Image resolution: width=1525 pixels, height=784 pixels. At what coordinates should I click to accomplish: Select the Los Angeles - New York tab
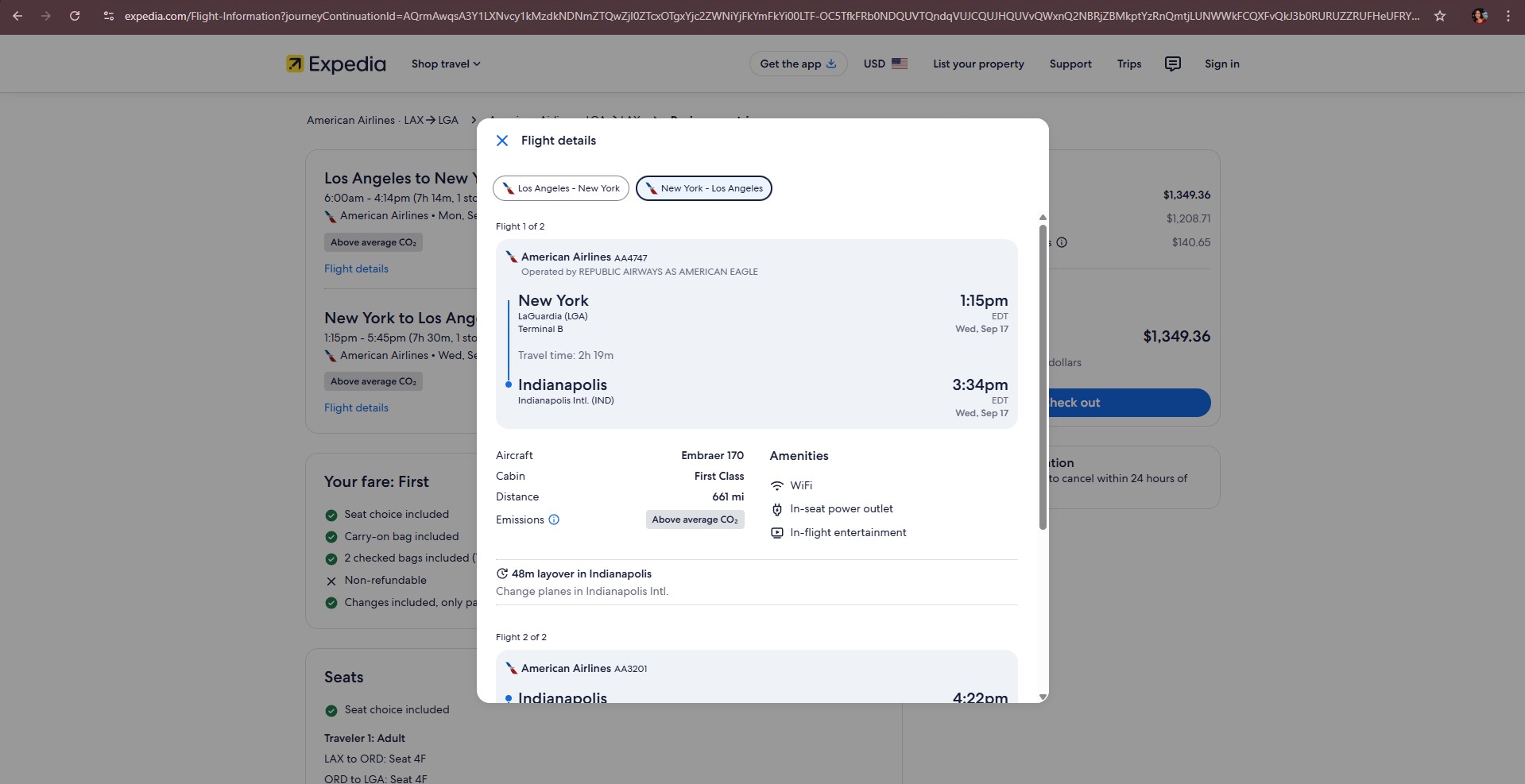tap(561, 188)
